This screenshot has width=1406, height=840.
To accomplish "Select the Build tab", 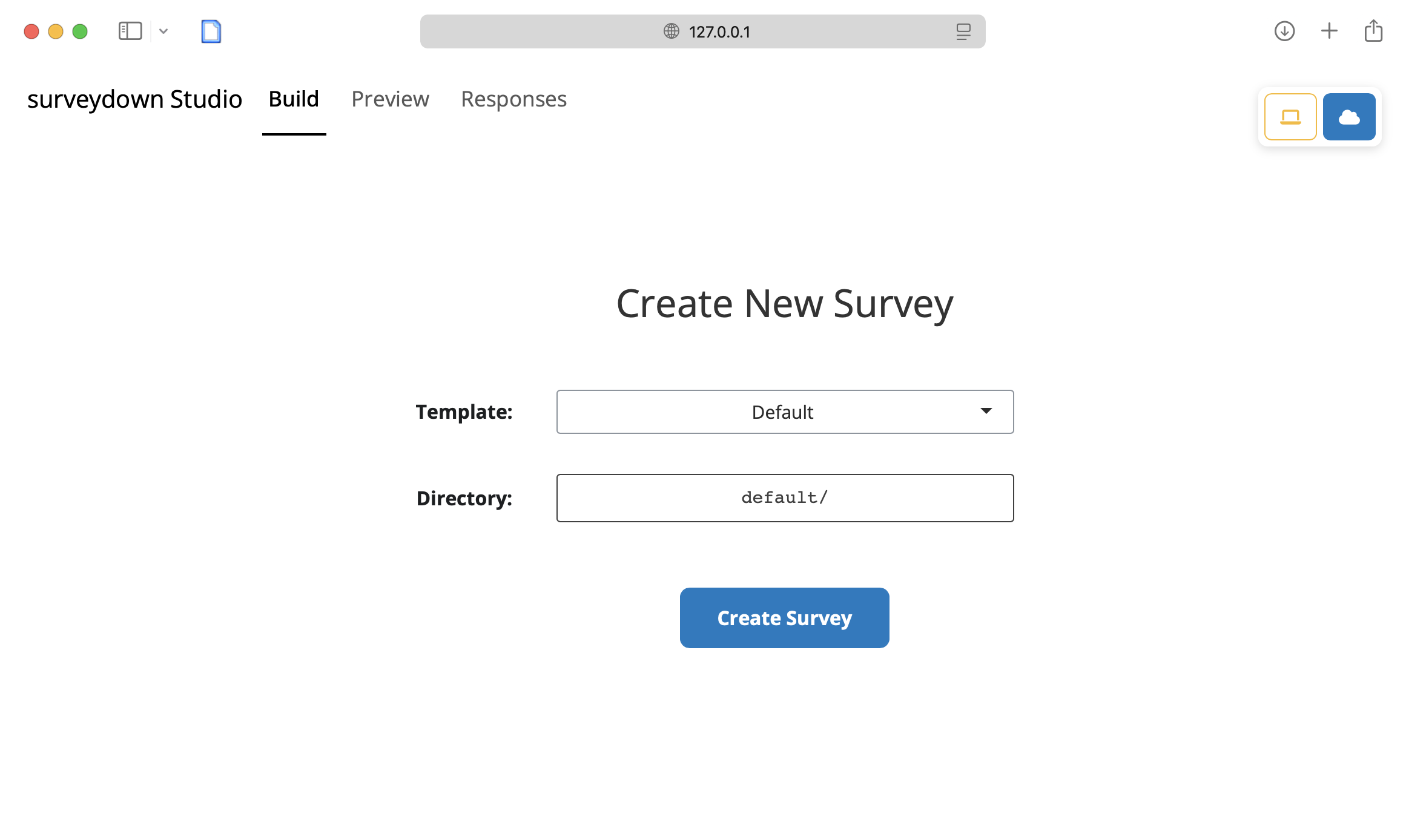I will pos(294,99).
